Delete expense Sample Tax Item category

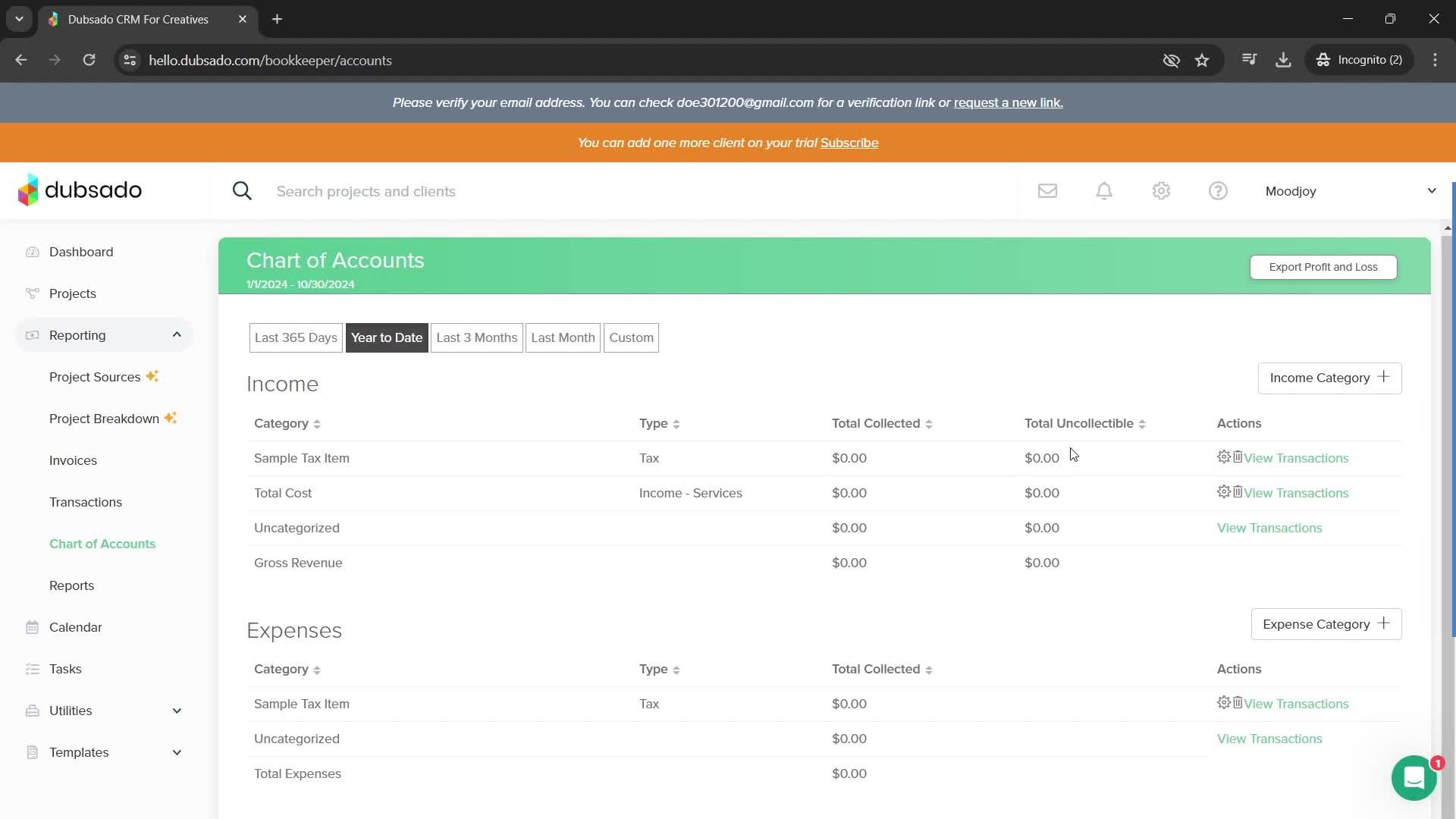(1238, 703)
